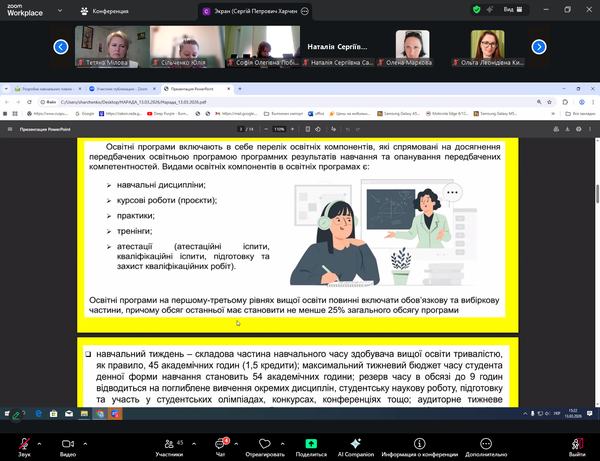Open AI Companion
600x461 pixels.
click(x=355, y=444)
